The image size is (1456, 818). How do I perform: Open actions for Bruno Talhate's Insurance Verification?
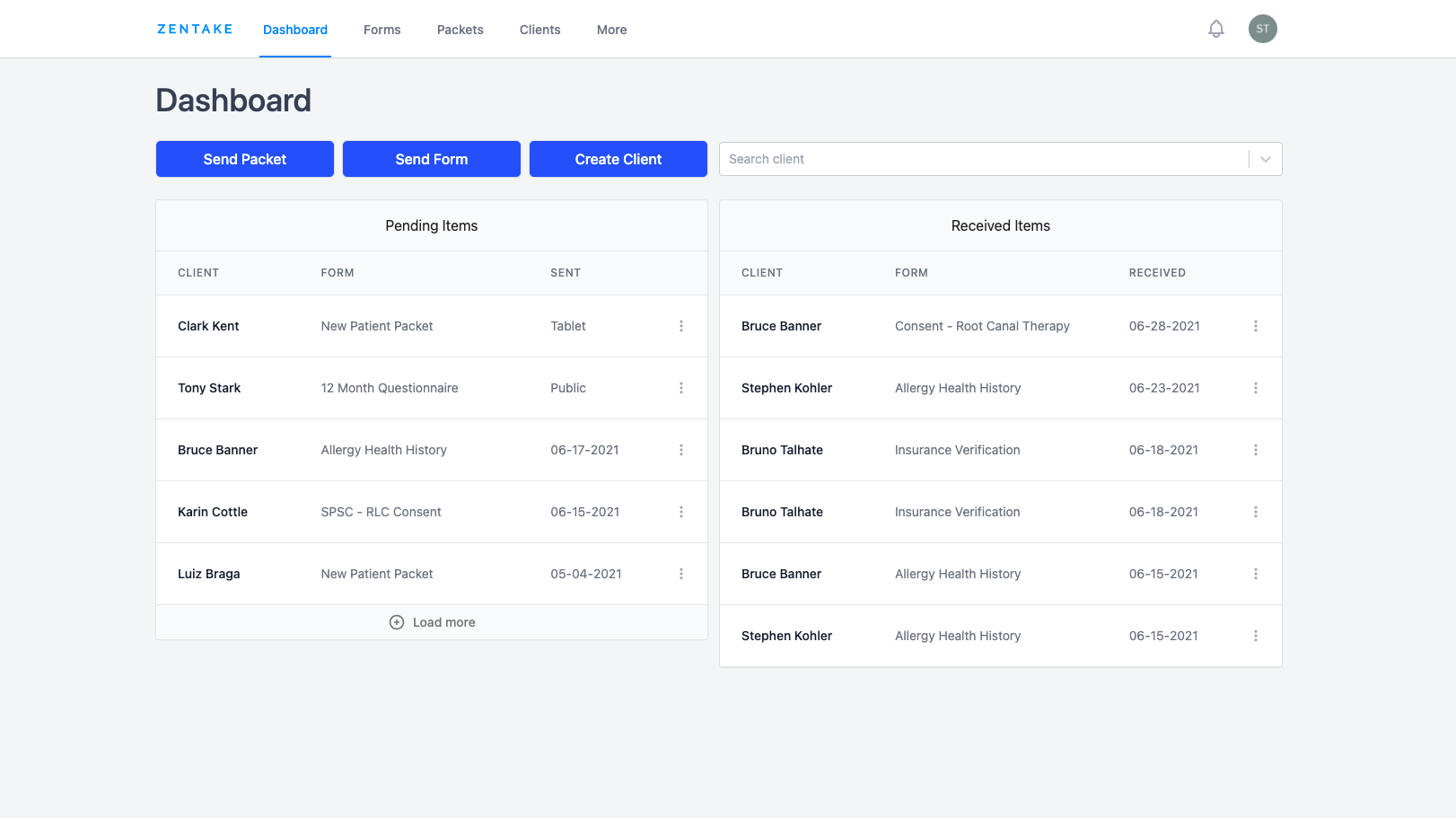pyautogui.click(x=1255, y=450)
